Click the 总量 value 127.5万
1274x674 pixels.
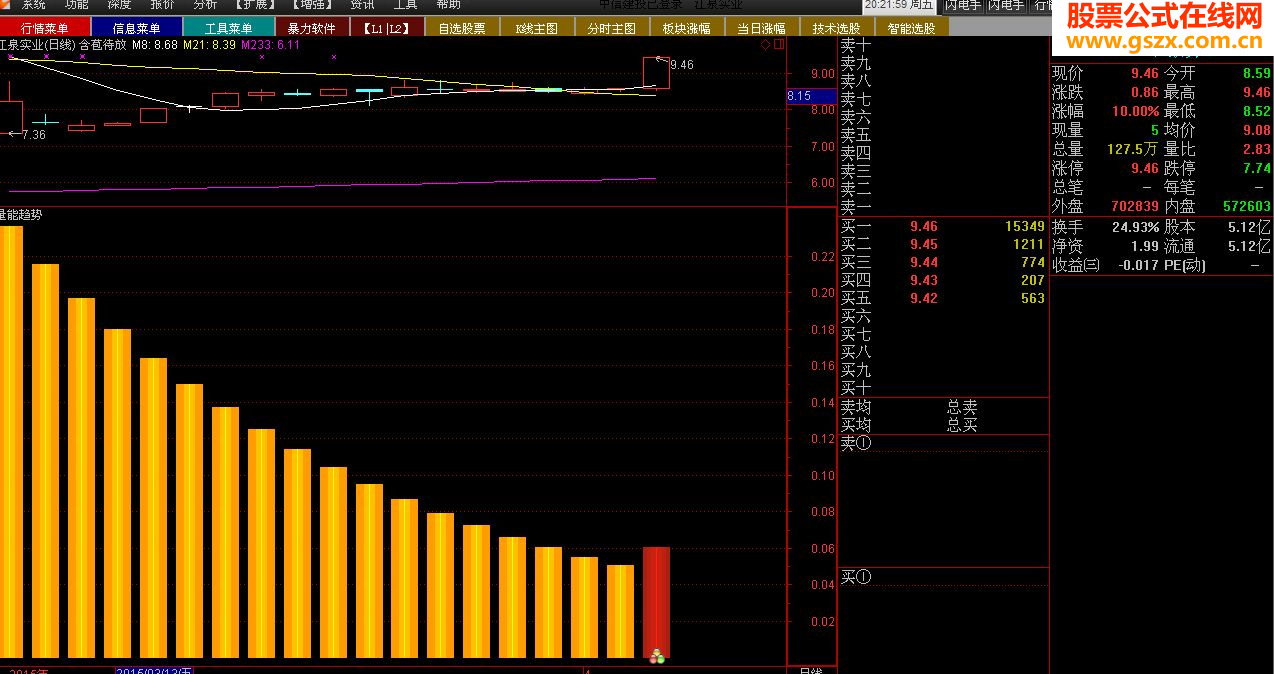pos(1133,149)
